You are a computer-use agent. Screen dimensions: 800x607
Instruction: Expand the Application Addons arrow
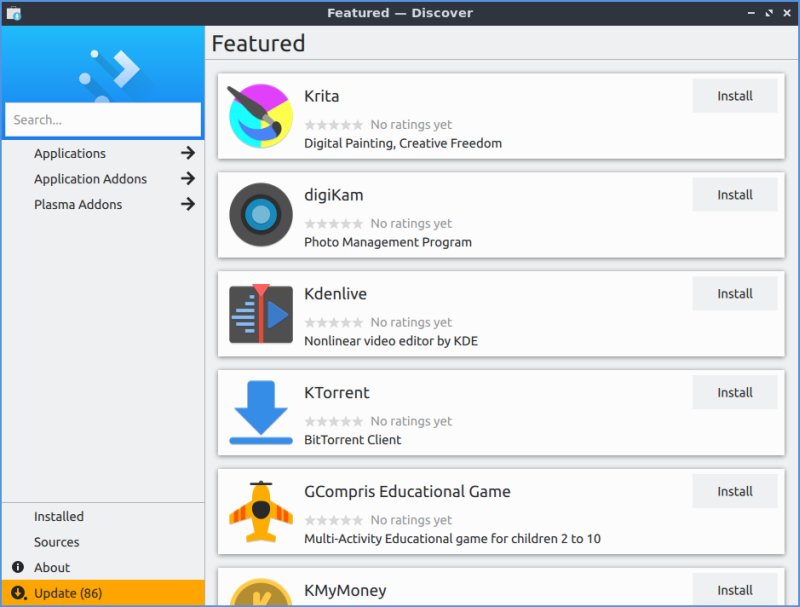[x=187, y=179]
